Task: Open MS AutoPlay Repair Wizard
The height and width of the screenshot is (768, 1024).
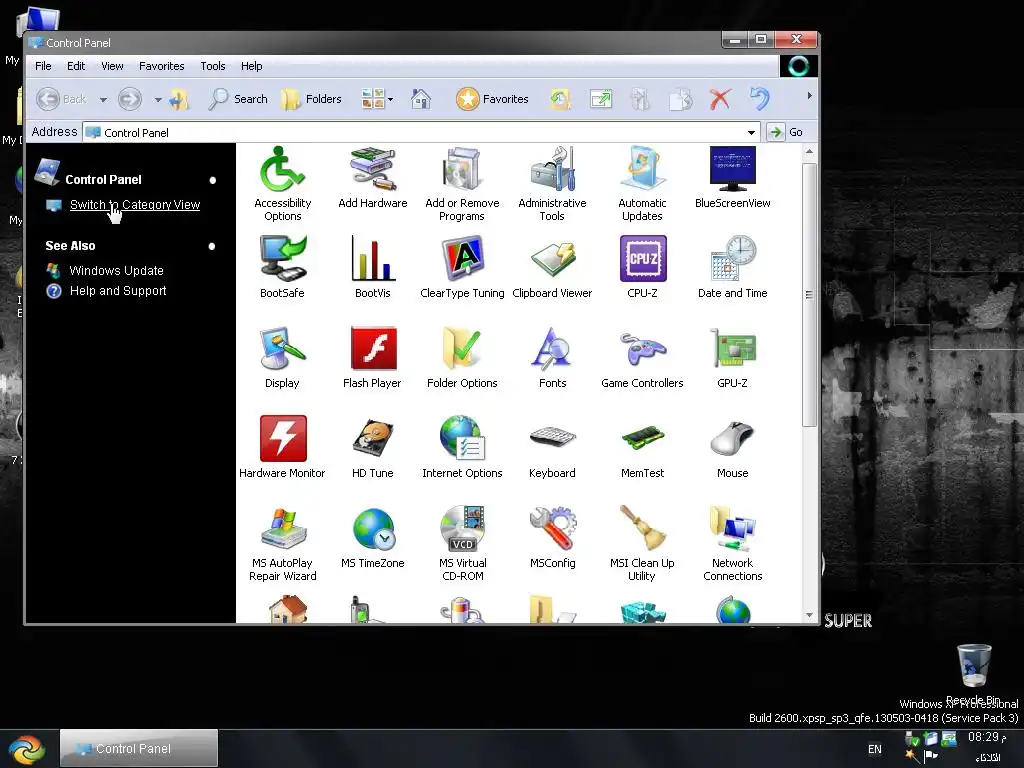Action: pos(282,543)
